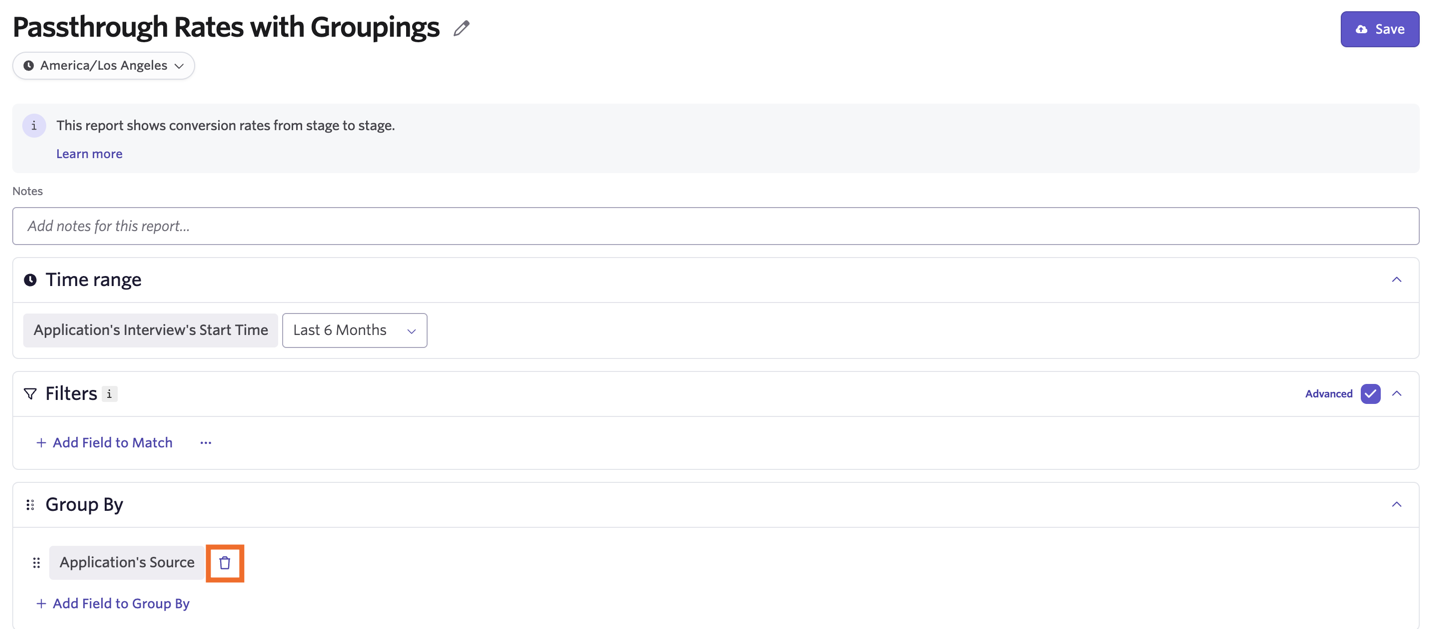The width and height of the screenshot is (1433, 629).
Task: Click the Filters info icon
Action: coord(110,394)
